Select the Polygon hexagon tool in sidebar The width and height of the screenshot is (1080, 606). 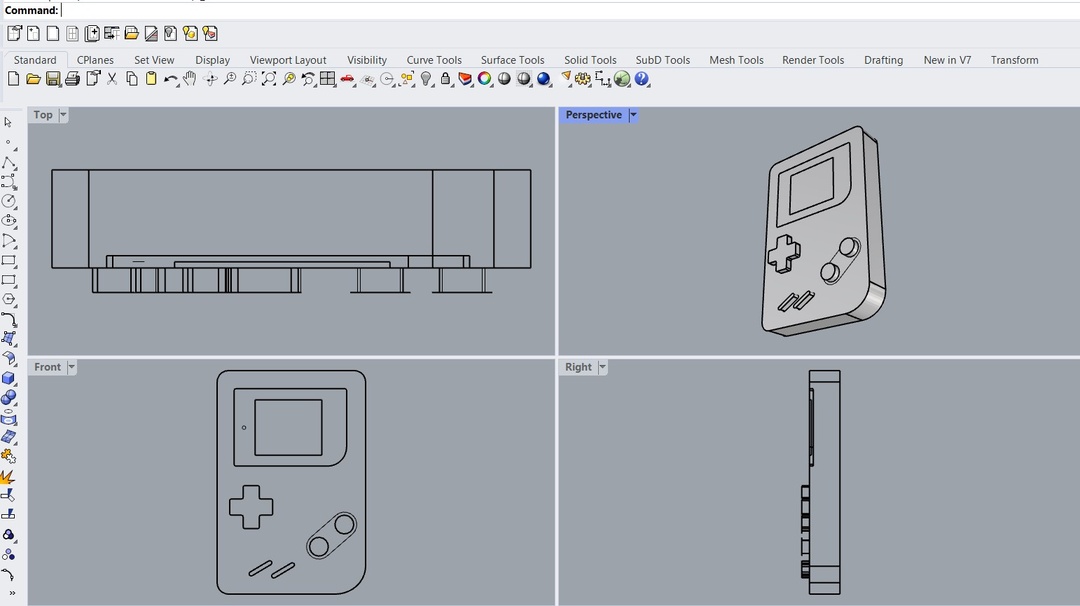pyautogui.click(x=9, y=300)
